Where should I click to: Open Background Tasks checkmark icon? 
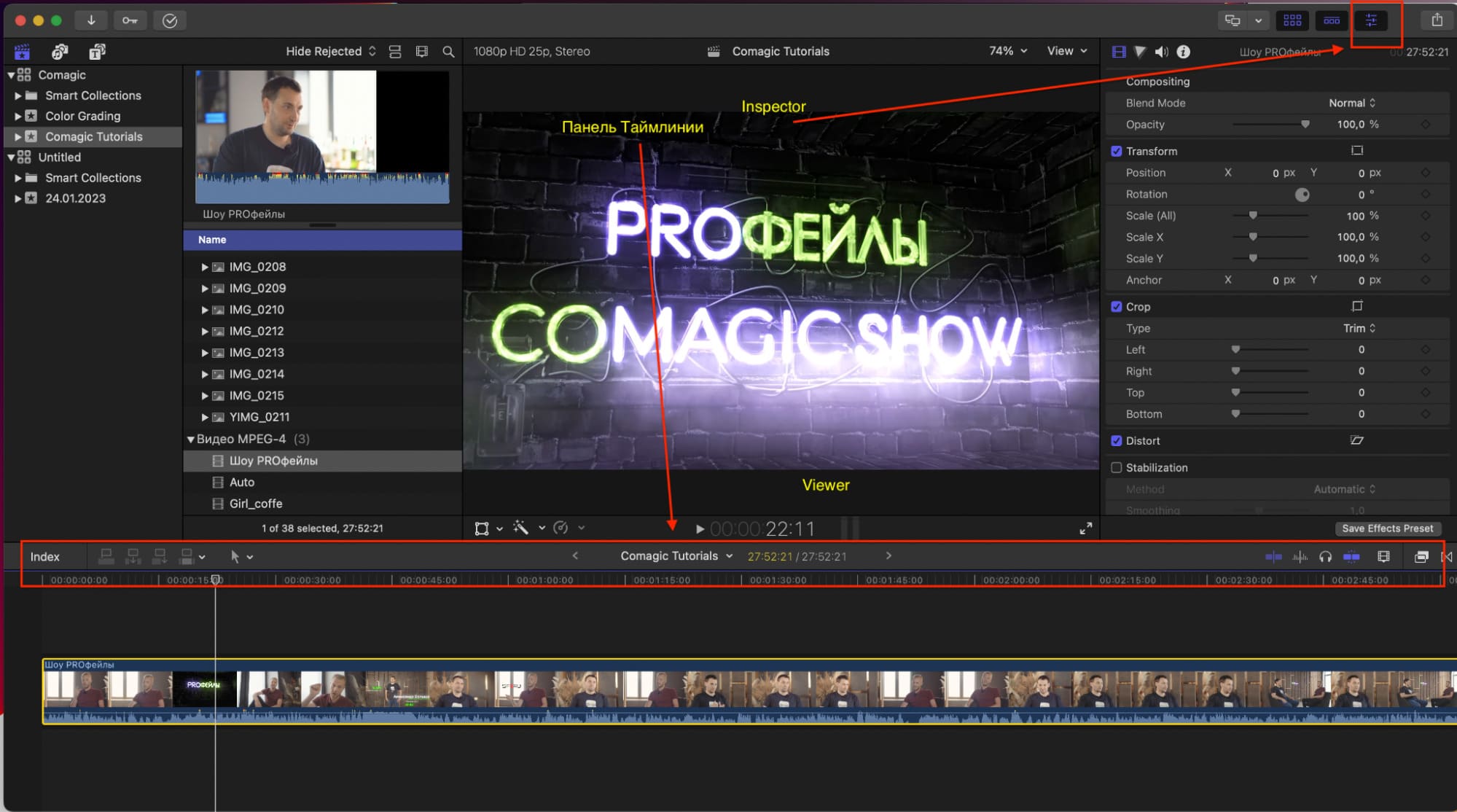coord(170,20)
